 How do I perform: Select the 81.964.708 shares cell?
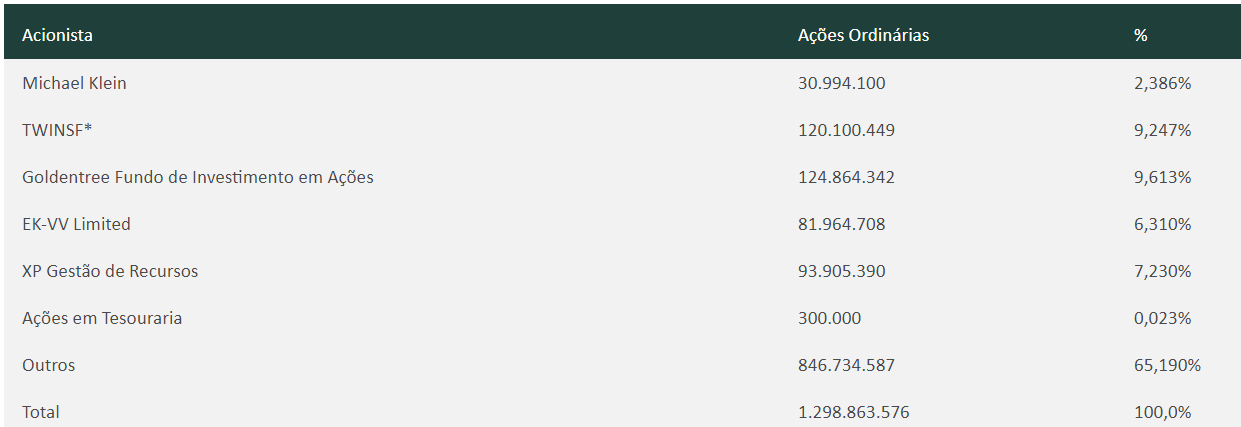coord(841,224)
